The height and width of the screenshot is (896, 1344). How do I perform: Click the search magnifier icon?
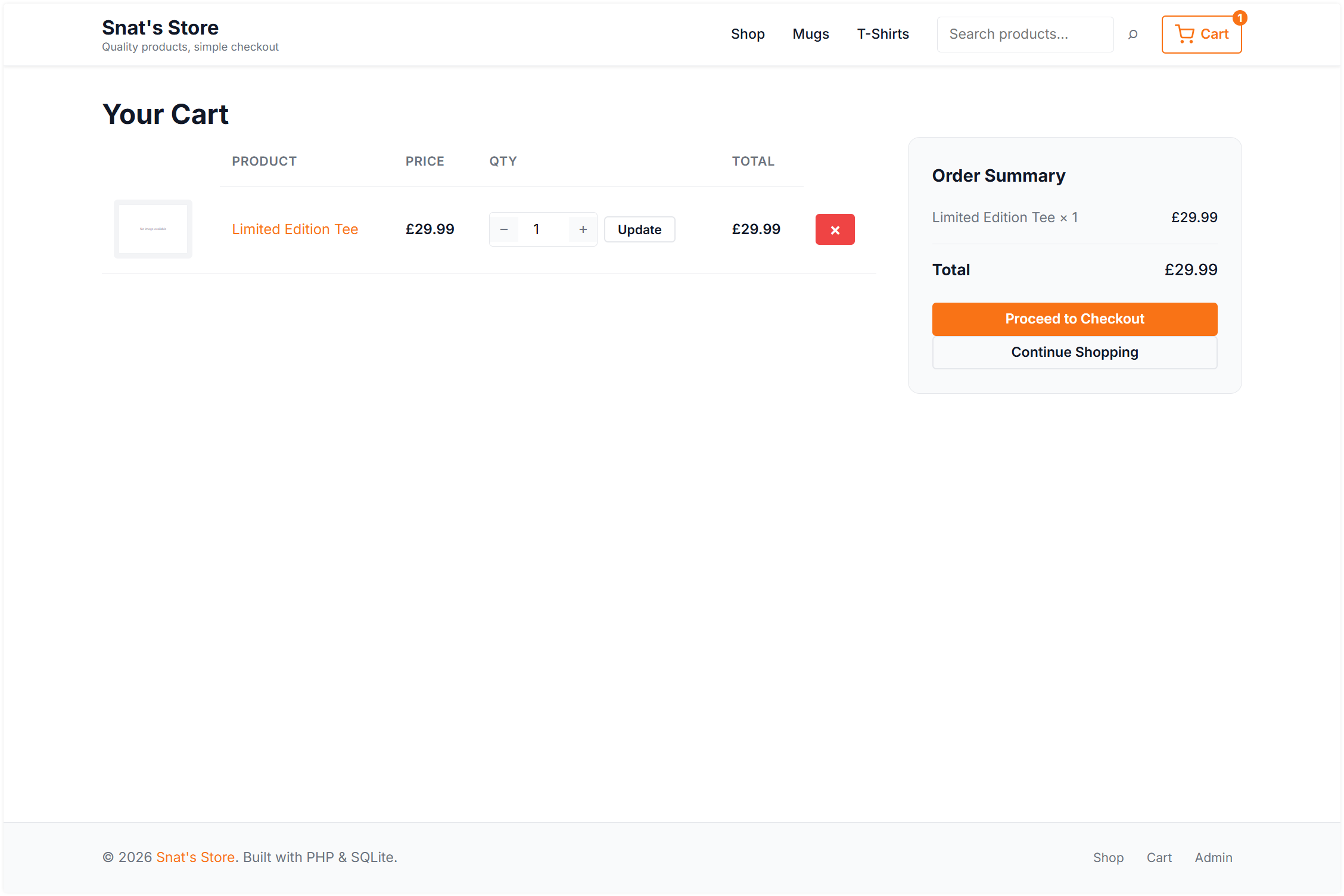click(x=1133, y=34)
